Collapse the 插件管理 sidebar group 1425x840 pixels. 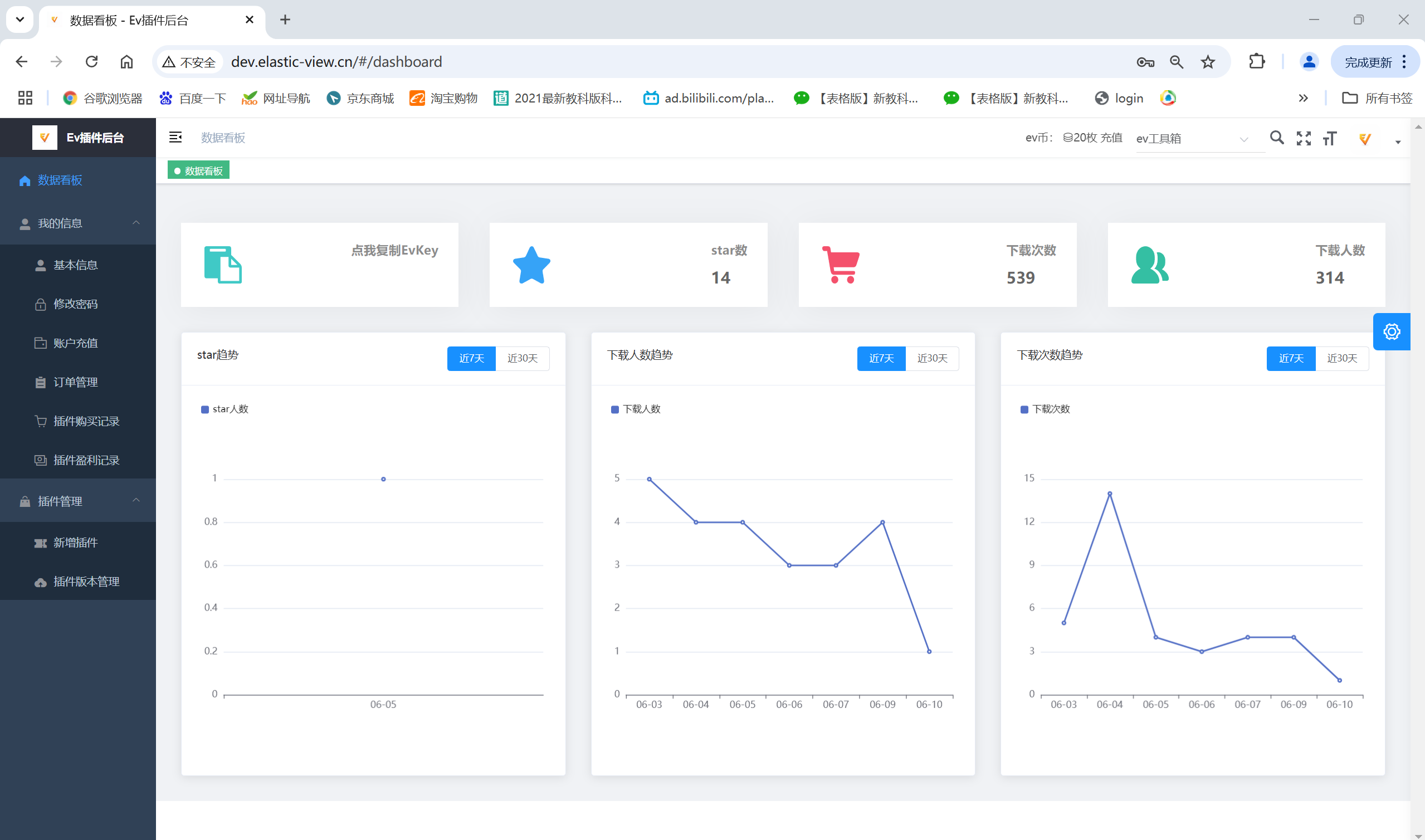click(78, 501)
